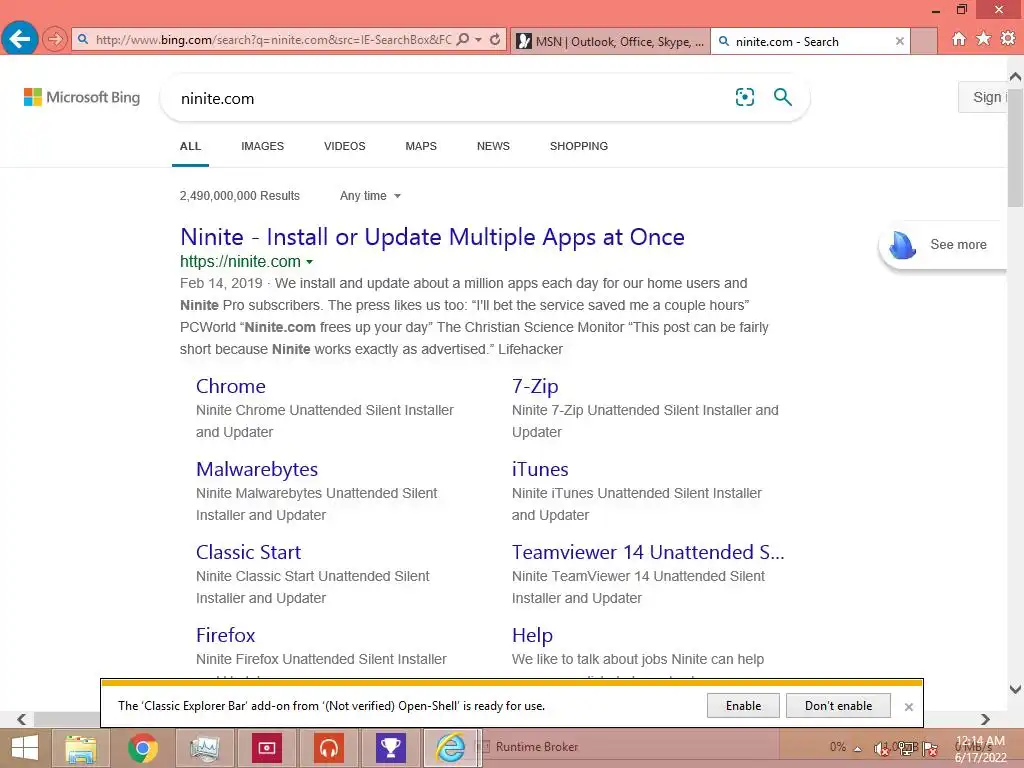This screenshot has height=768, width=1024.
Task: Open the system monitor taskbar icon
Action: point(205,748)
